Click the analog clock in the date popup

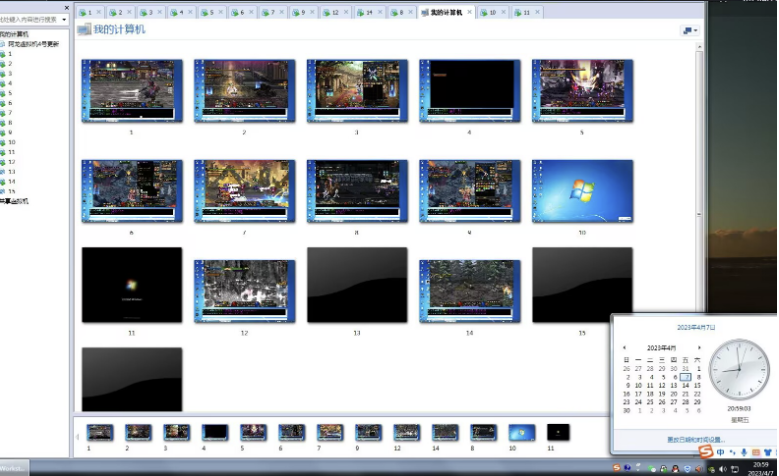coord(739,369)
